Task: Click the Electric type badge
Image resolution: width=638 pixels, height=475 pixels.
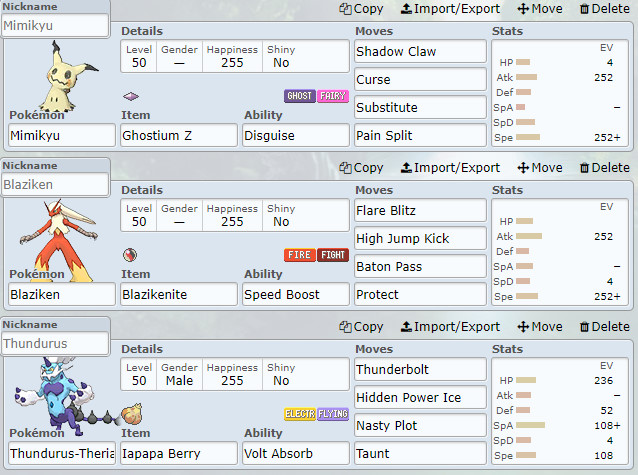Action: (299, 414)
